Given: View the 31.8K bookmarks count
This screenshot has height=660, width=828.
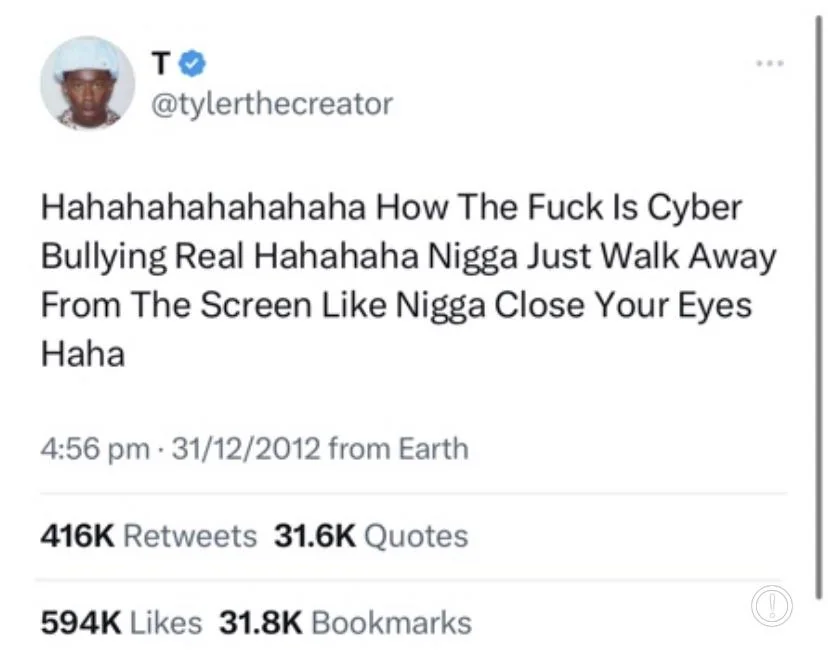Looking at the screenshot, I should (261, 623).
